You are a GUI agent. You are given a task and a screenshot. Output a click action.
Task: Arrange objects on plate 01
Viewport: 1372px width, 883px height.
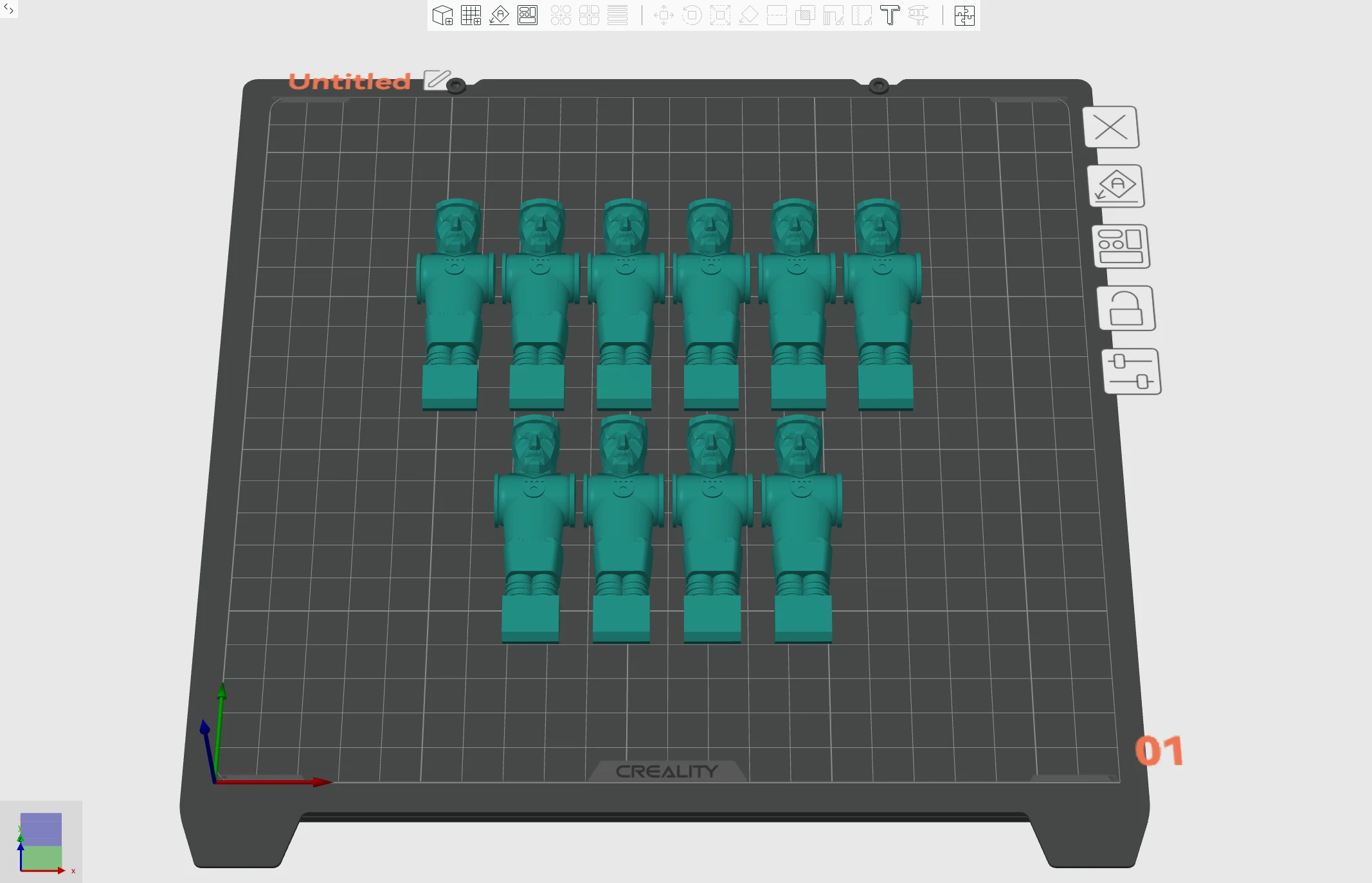(1121, 246)
